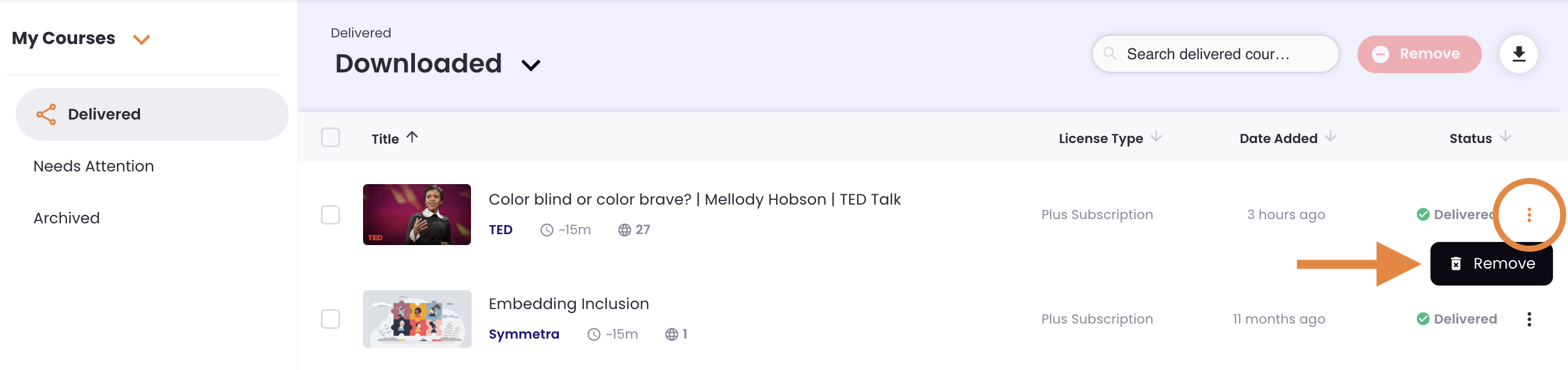The image size is (1568, 370).
Task: Click the Delivered share icon in sidebar
Action: click(46, 115)
